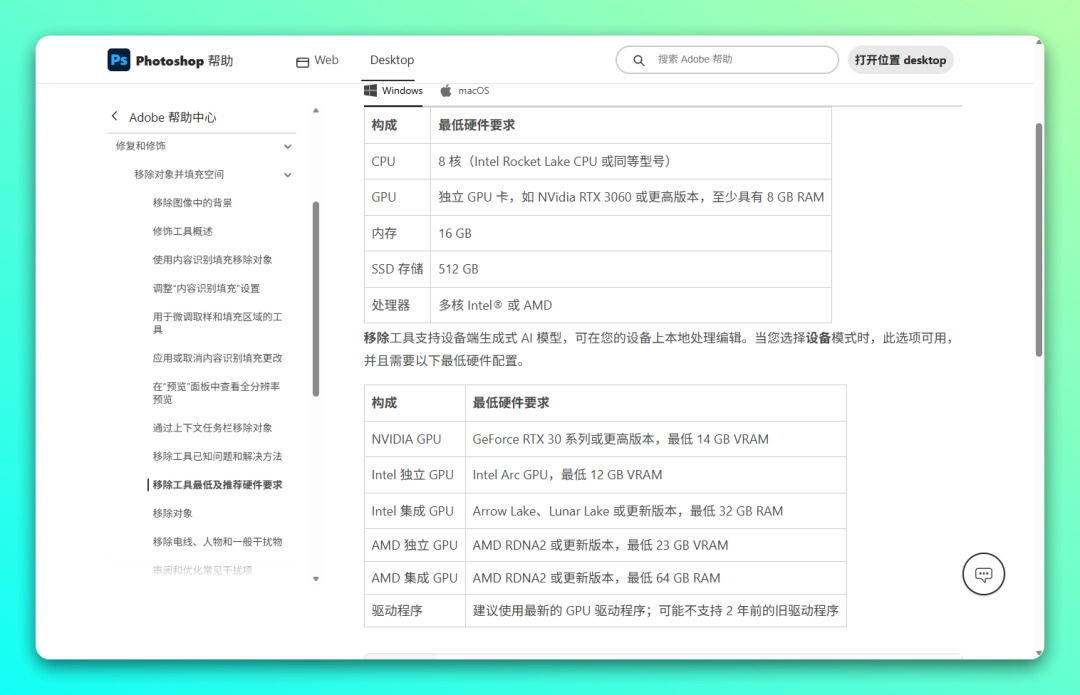Click the 'SSD 存储' row label
Screen dimensions: 1080x695
tap(397, 269)
